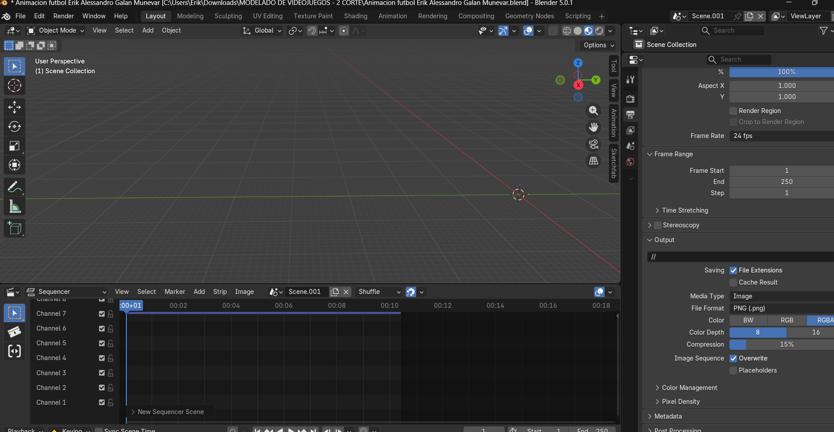Viewport: 834px width, 432px height.
Task: Activate the 3D Cursor tool
Action: click(x=14, y=86)
